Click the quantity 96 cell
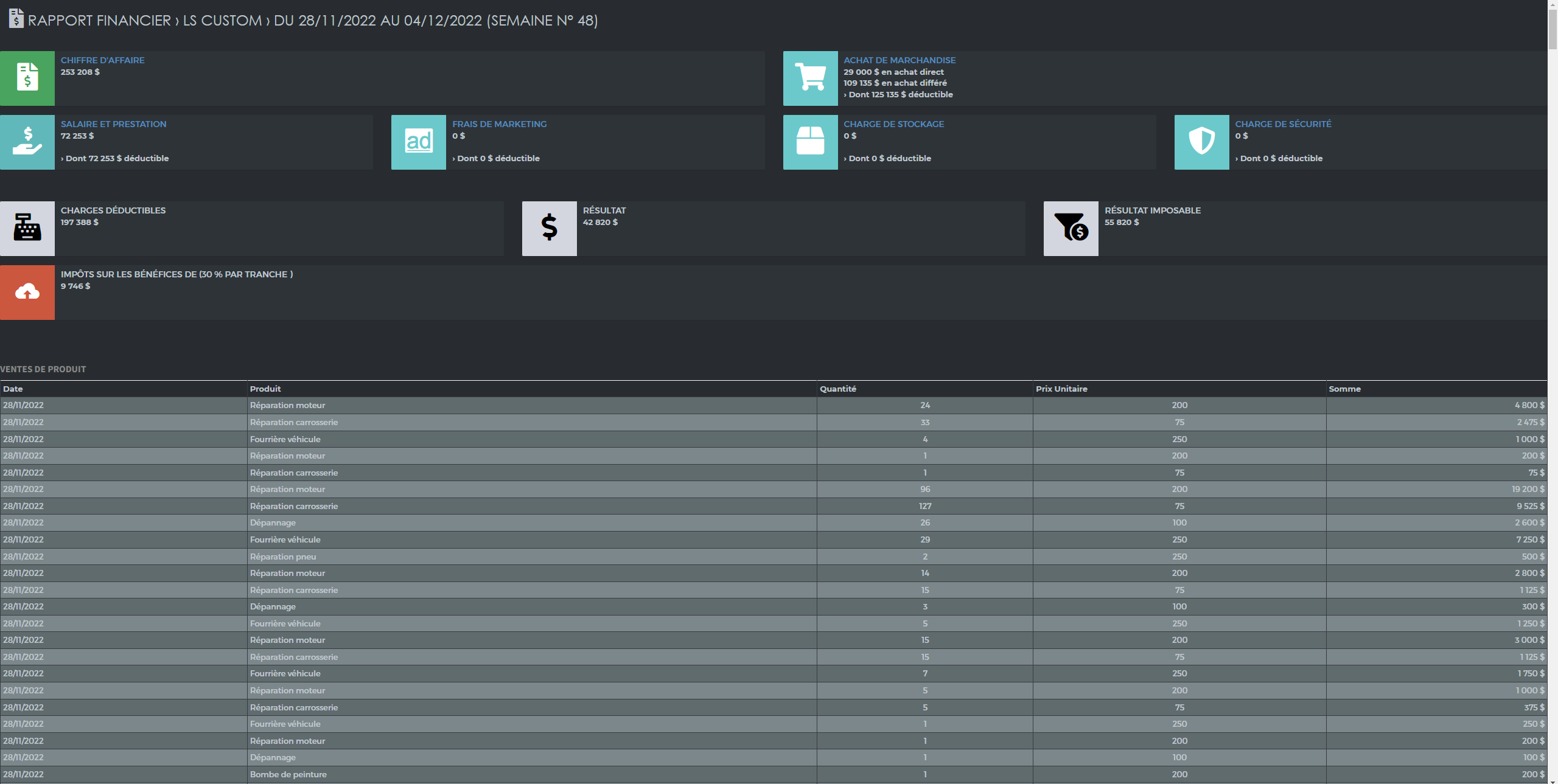 [924, 489]
